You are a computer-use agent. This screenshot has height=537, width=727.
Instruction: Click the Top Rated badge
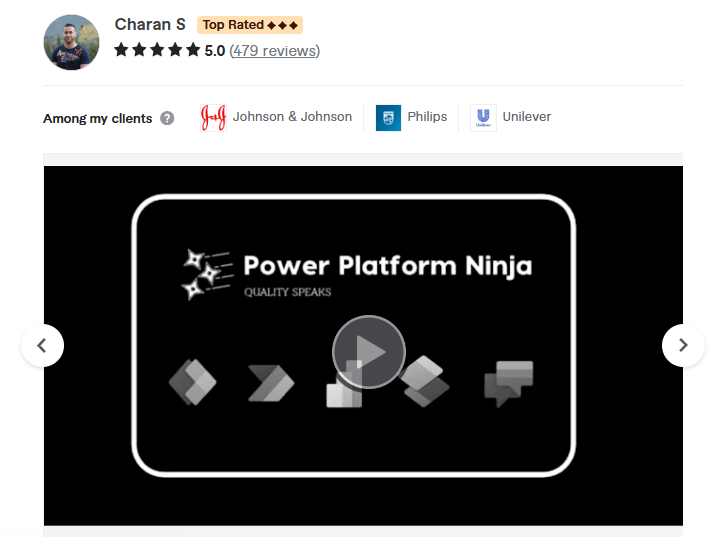[x=250, y=25]
